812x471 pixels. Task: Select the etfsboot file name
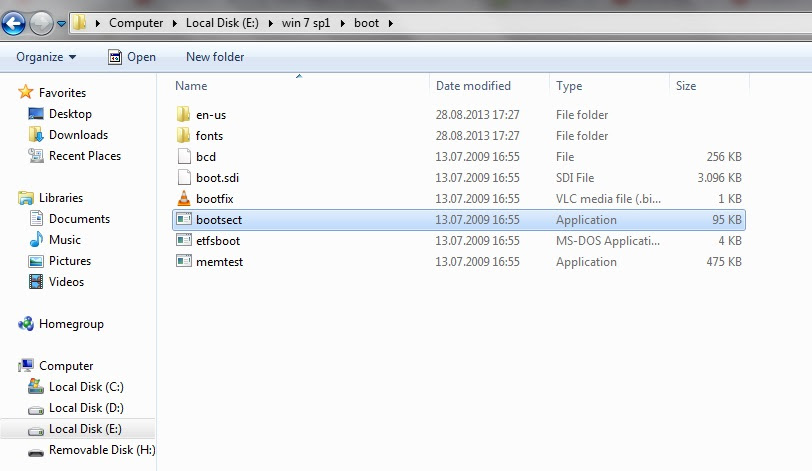coord(218,241)
